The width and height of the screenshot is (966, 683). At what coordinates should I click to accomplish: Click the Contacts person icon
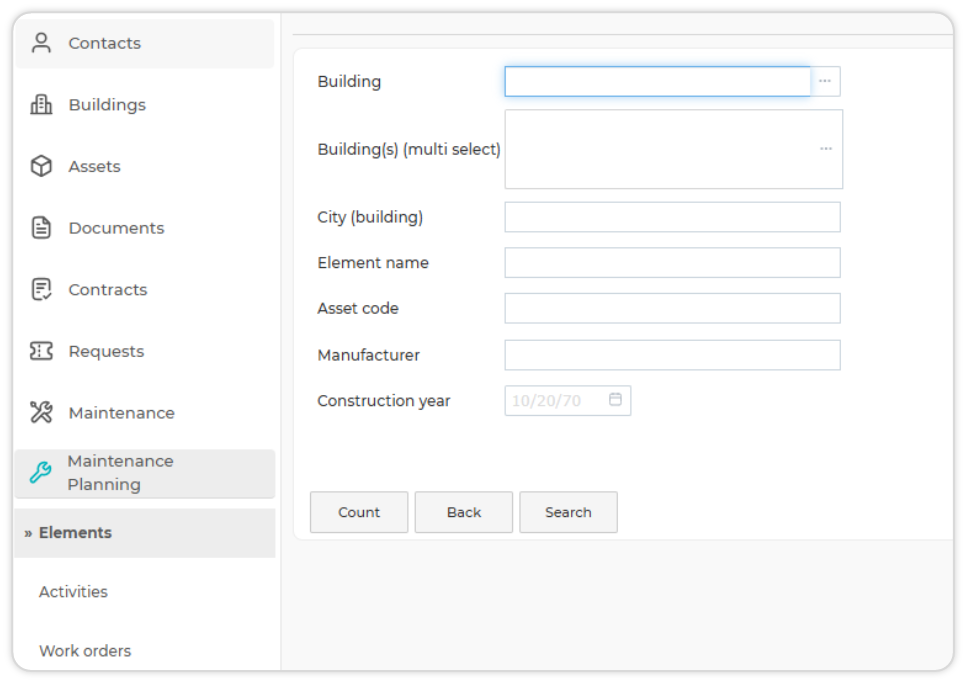click(x=41, y=43)
